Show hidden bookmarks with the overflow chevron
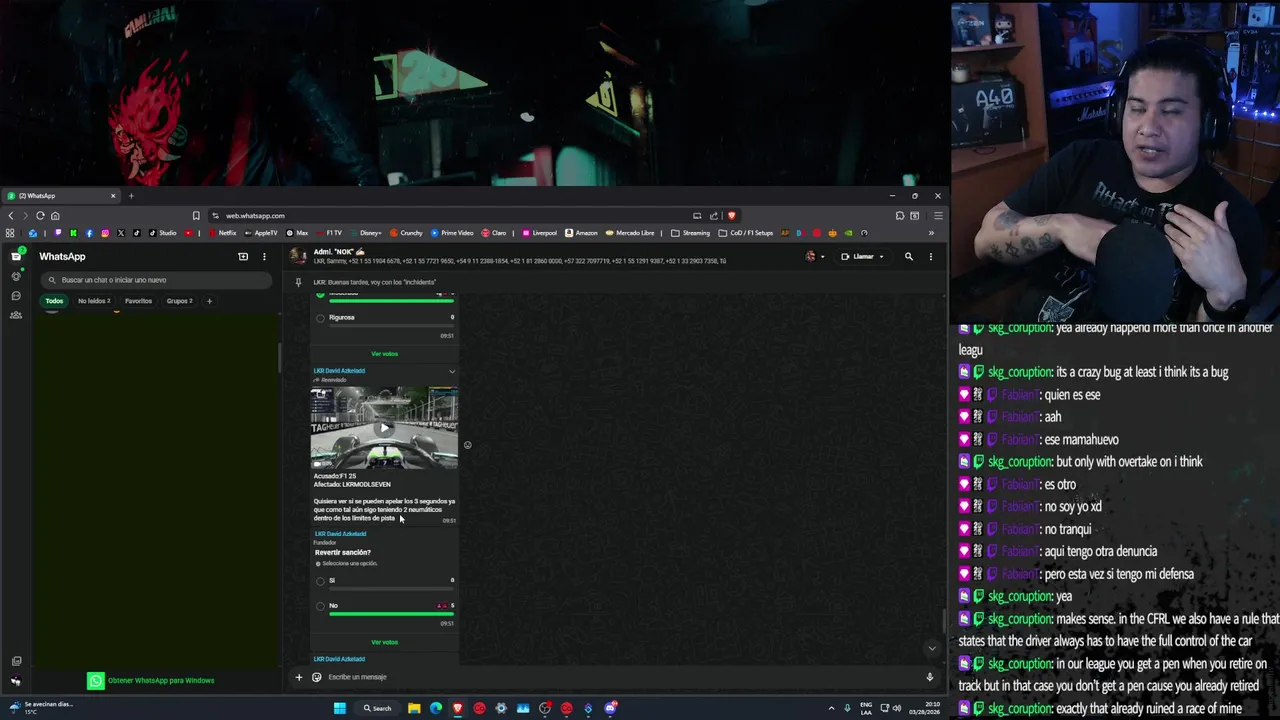 (931, 233)
